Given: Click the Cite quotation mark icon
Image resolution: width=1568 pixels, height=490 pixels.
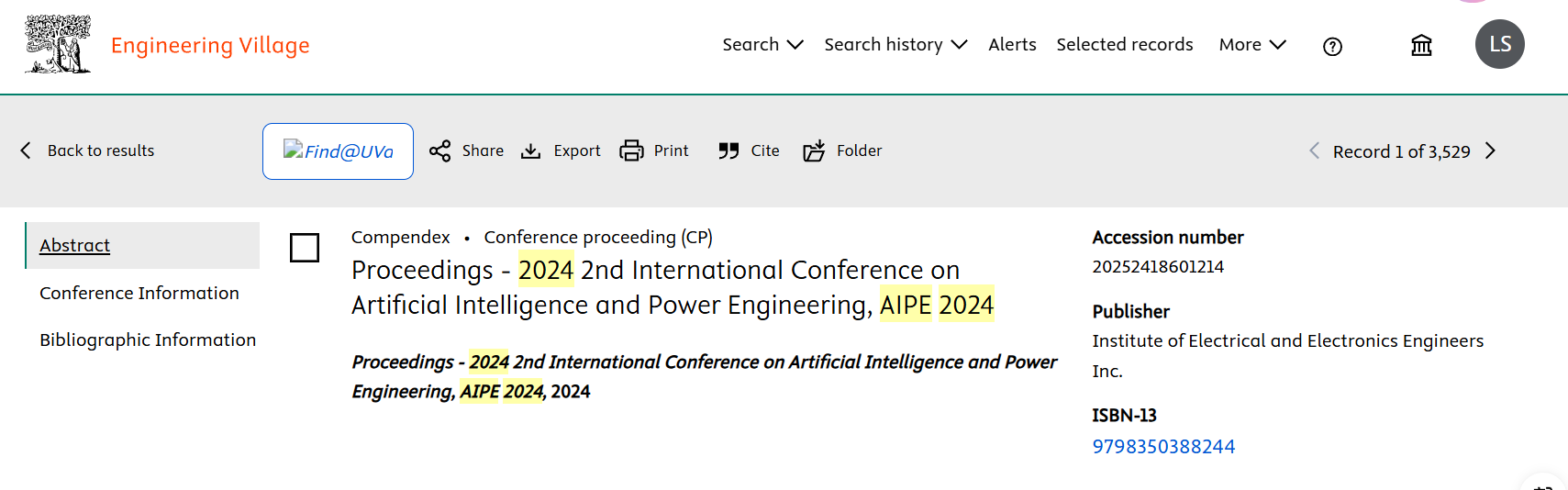Looking at the screenshot, I should tap(728, 150).
